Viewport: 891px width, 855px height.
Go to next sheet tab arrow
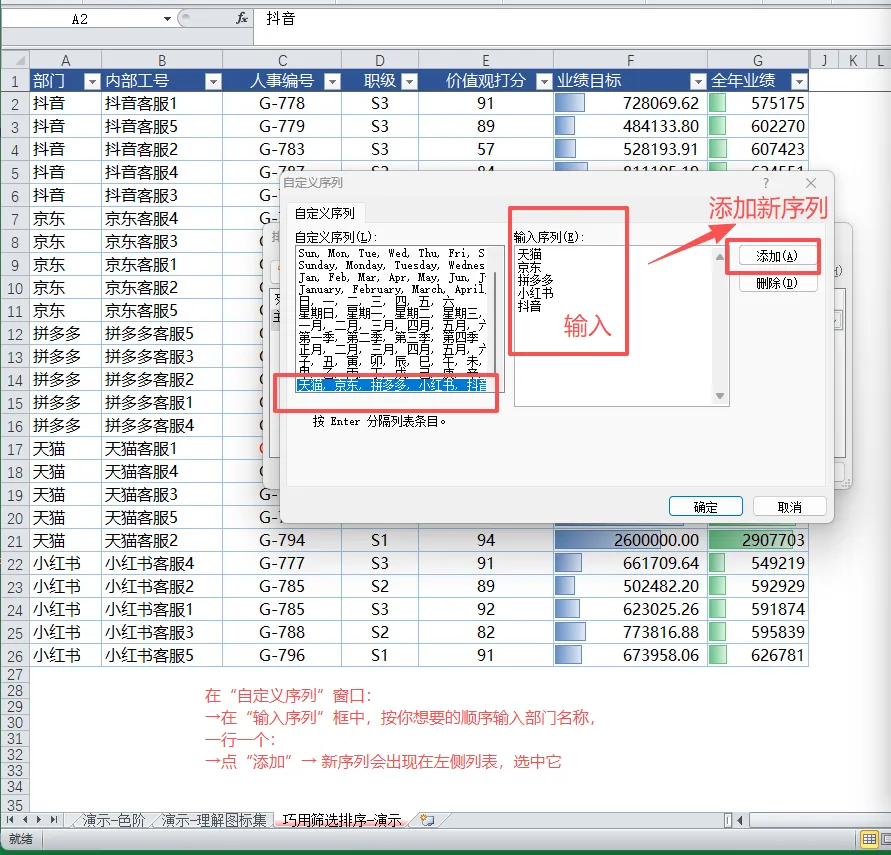coord(39,820)
